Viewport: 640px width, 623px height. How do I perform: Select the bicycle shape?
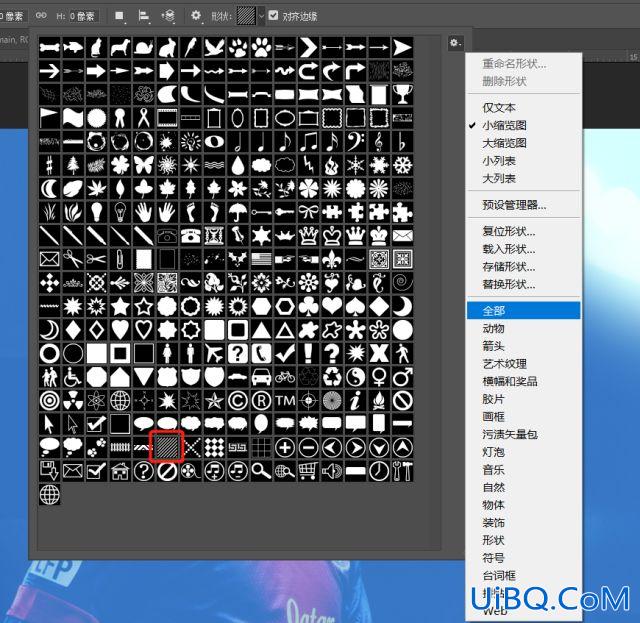click(x=285, y=377)
